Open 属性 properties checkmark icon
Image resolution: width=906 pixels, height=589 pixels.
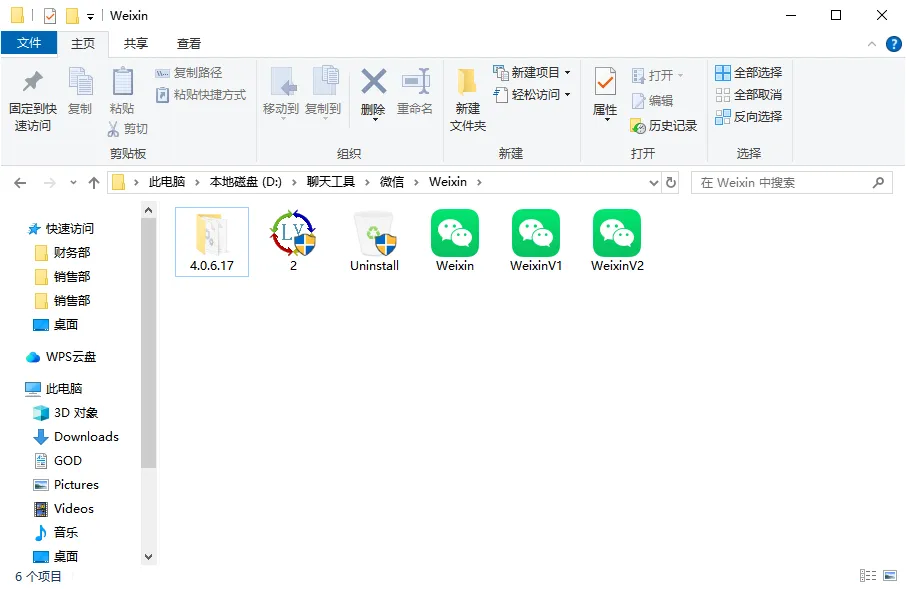605,82
